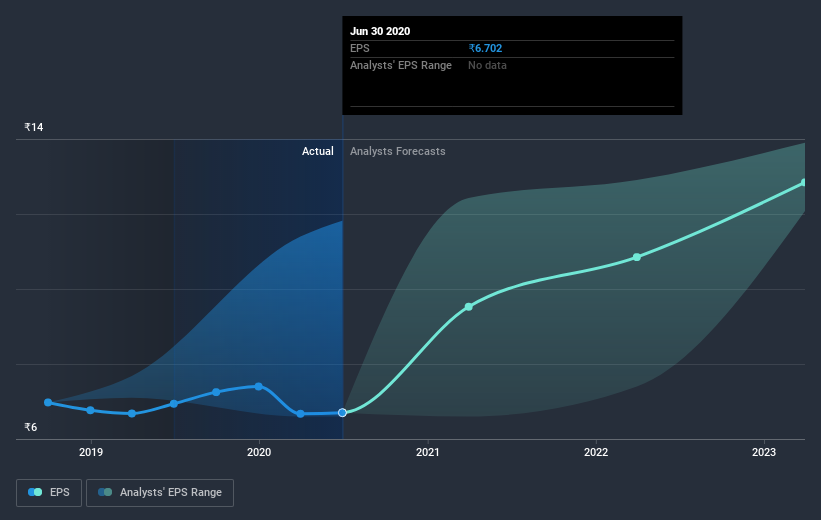Select the last forecast point in 2023
Viewport: 821px width, 520px height.
click(x=804, y=182)
